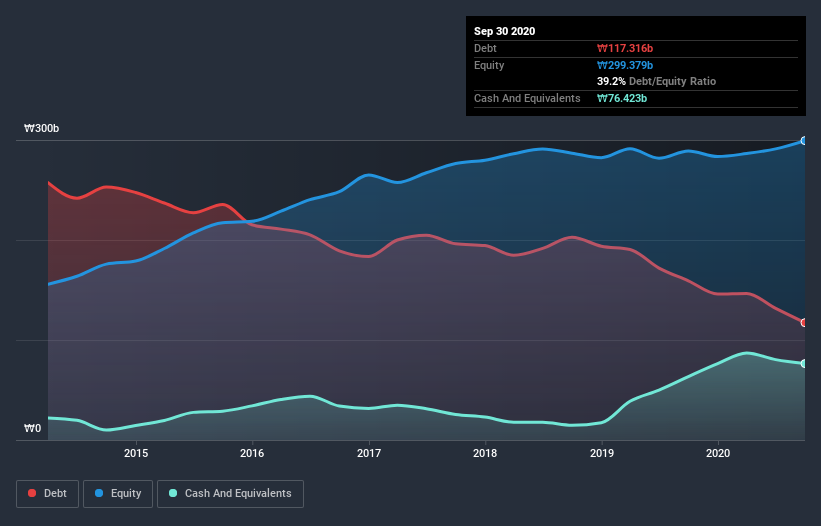This screenshot has height=526, width=821.
Task: Toggle the Equity legend button
Action: click(x=118, y=494)
